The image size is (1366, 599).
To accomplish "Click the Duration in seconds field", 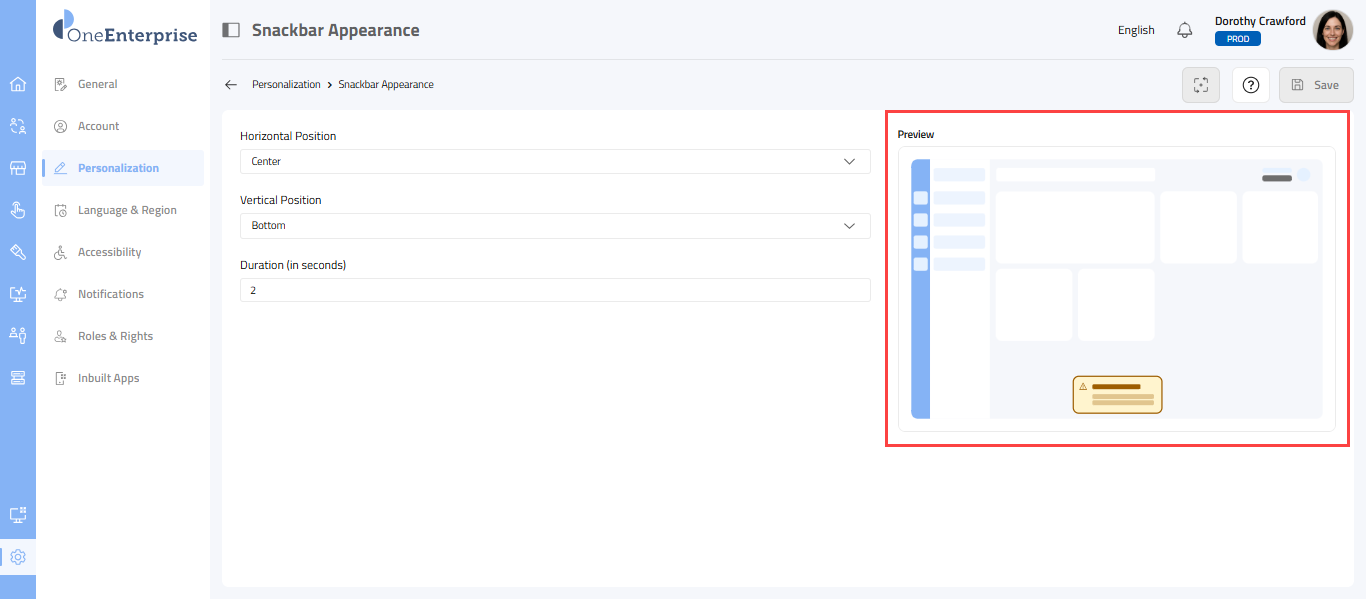I will 555,290.
